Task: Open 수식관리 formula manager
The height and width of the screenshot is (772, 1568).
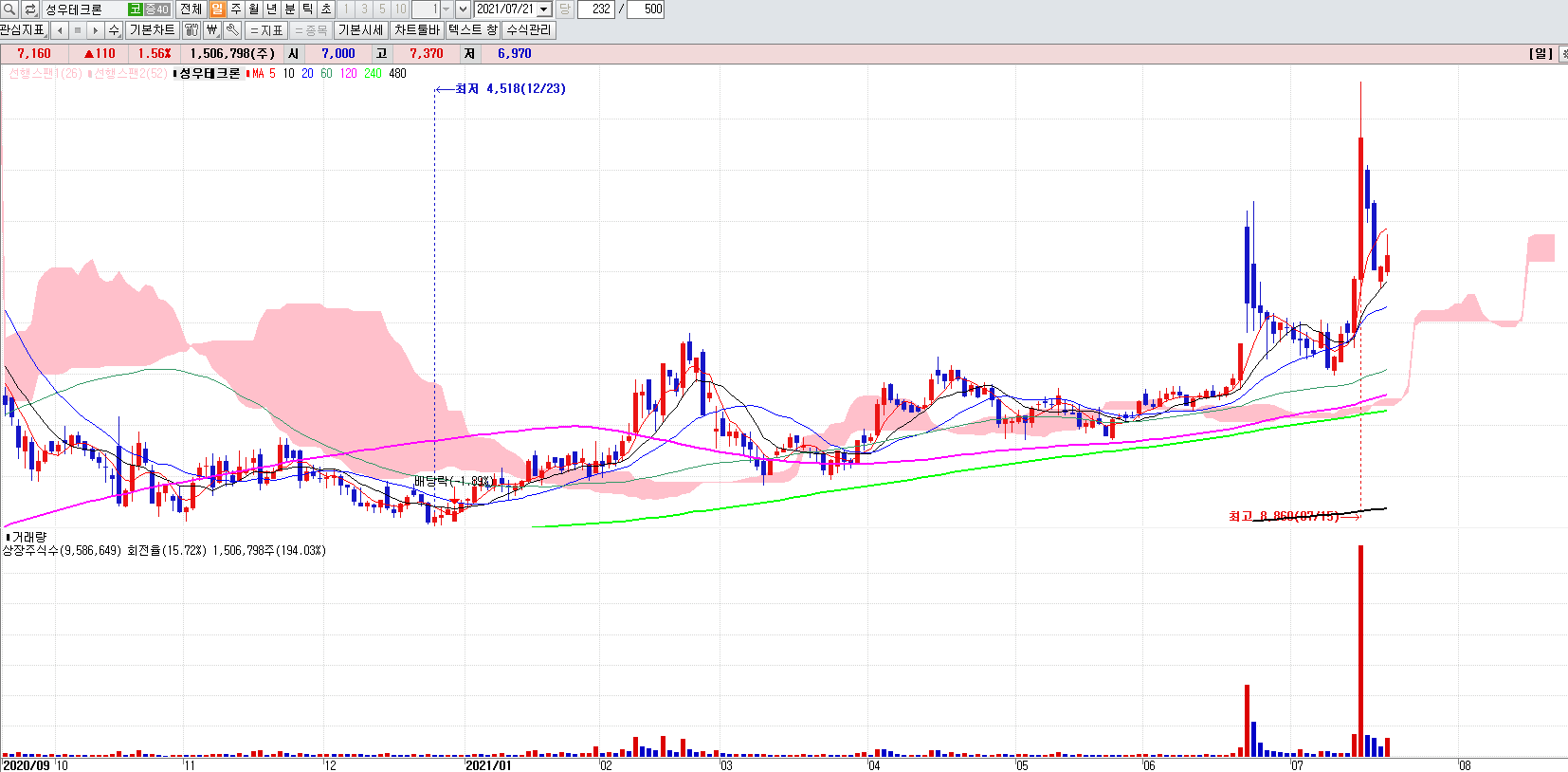Action: [529, 30]
